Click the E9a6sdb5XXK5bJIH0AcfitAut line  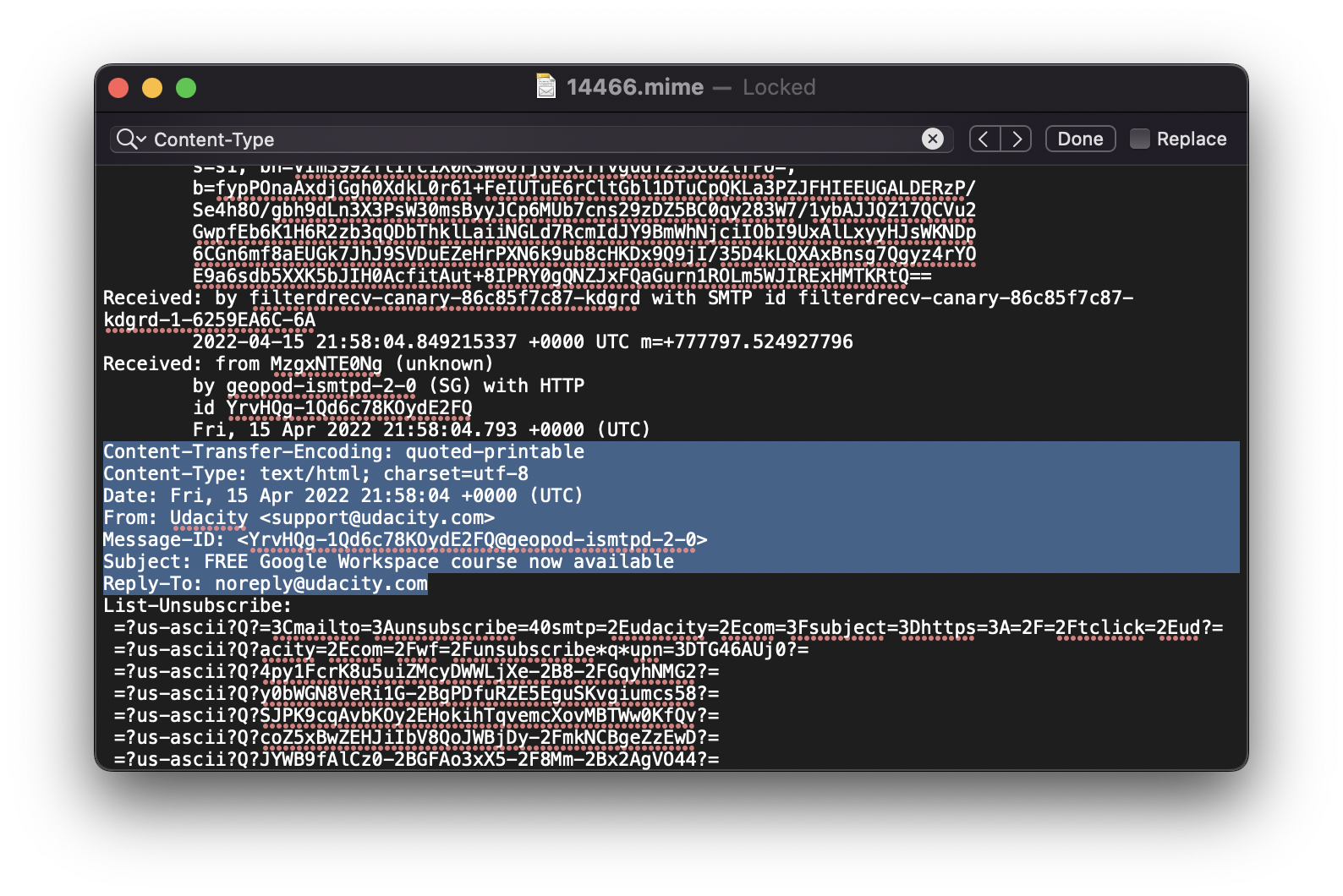click(562, 276)
